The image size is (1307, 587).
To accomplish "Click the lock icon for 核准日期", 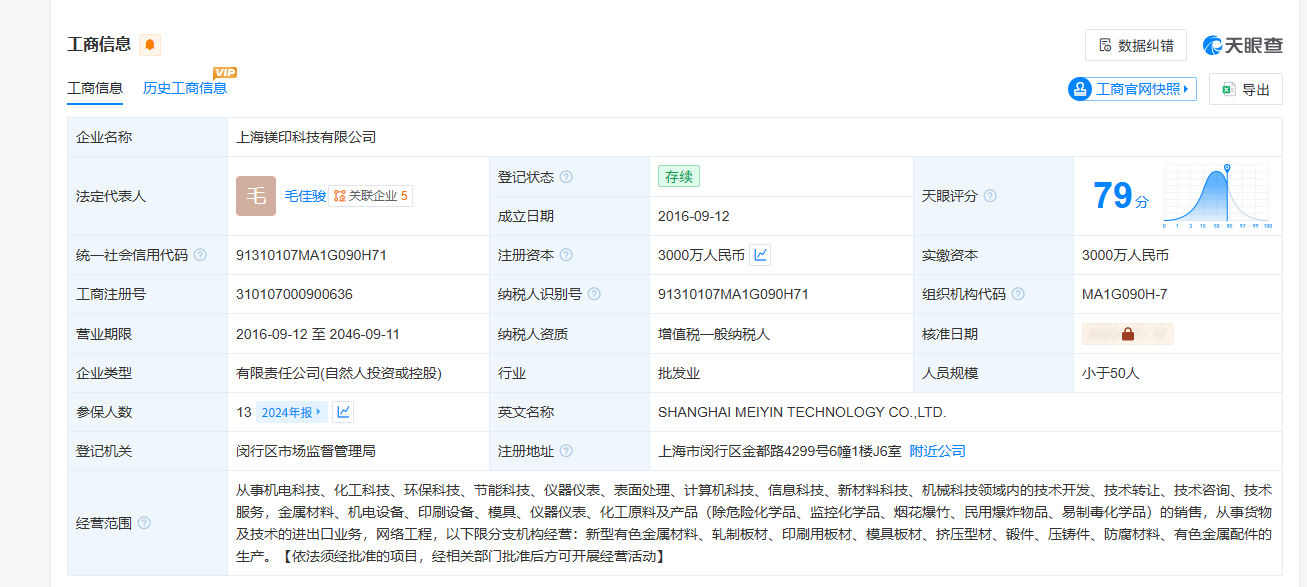I will [1127, 334].
